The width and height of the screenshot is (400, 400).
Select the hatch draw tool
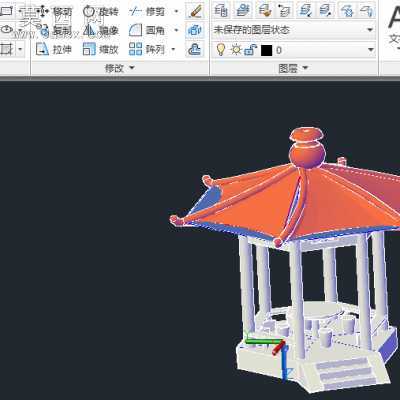[6, 50]
